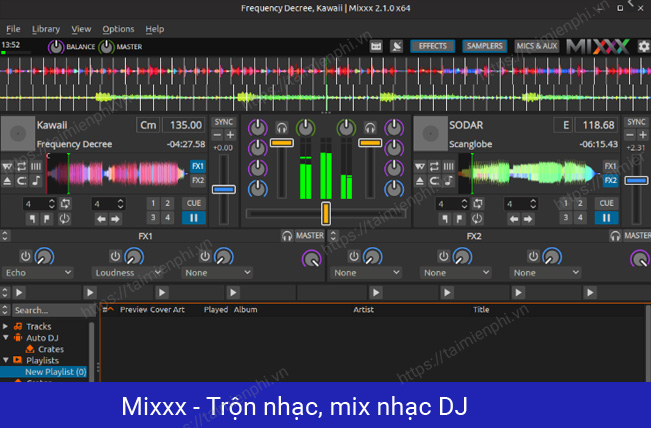Screen dimensions: 651x428
Task: Toggle keylock music note on SODAR deck
Action: [449, 181]
